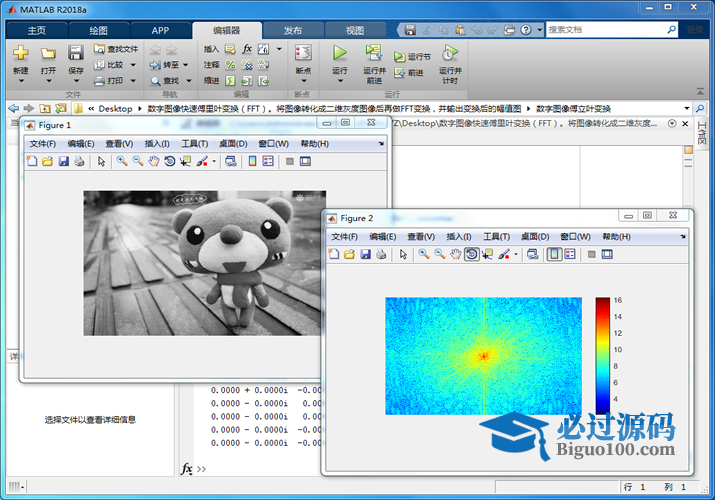Click the Data Cursor tool in Figure 1
The width and height of the screenshot is (715, 500).
186,161
